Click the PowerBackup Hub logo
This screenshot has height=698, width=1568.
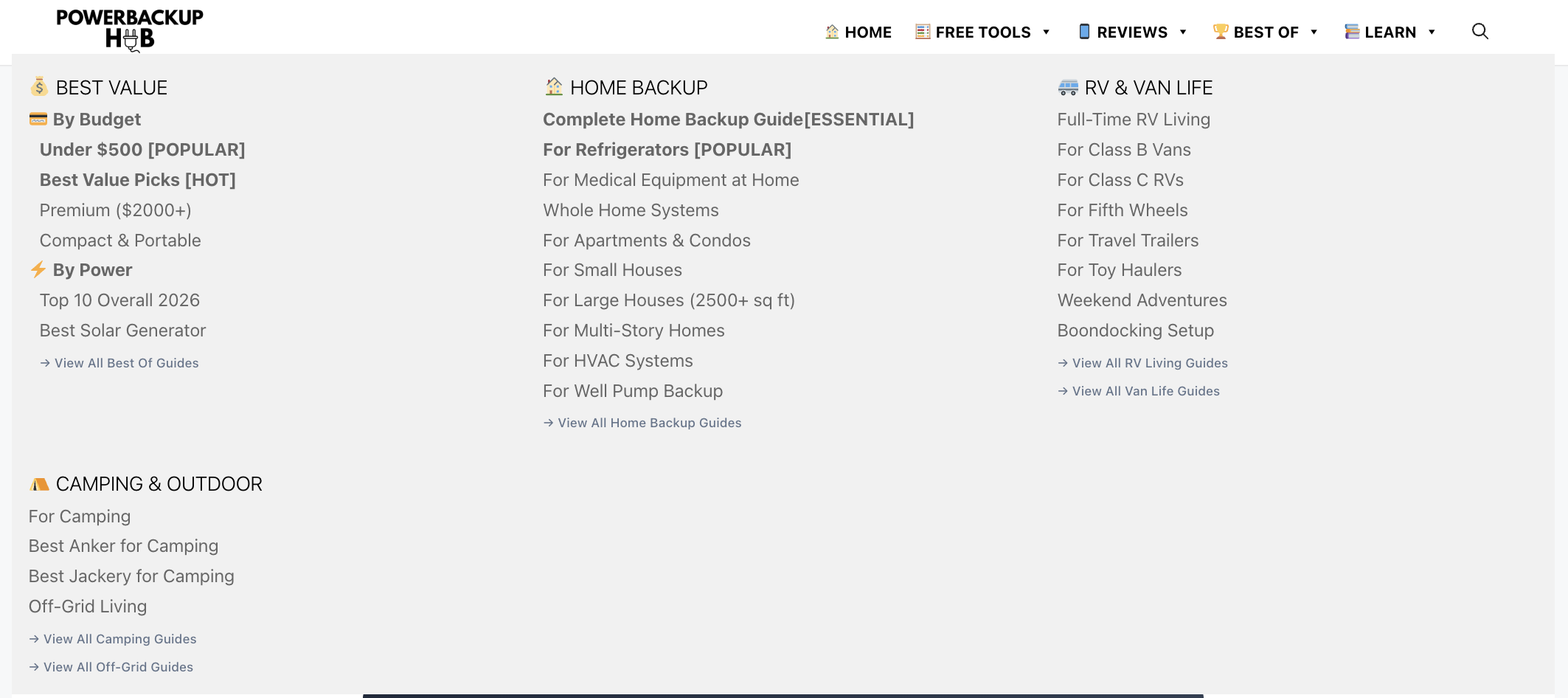coord(130,30)
